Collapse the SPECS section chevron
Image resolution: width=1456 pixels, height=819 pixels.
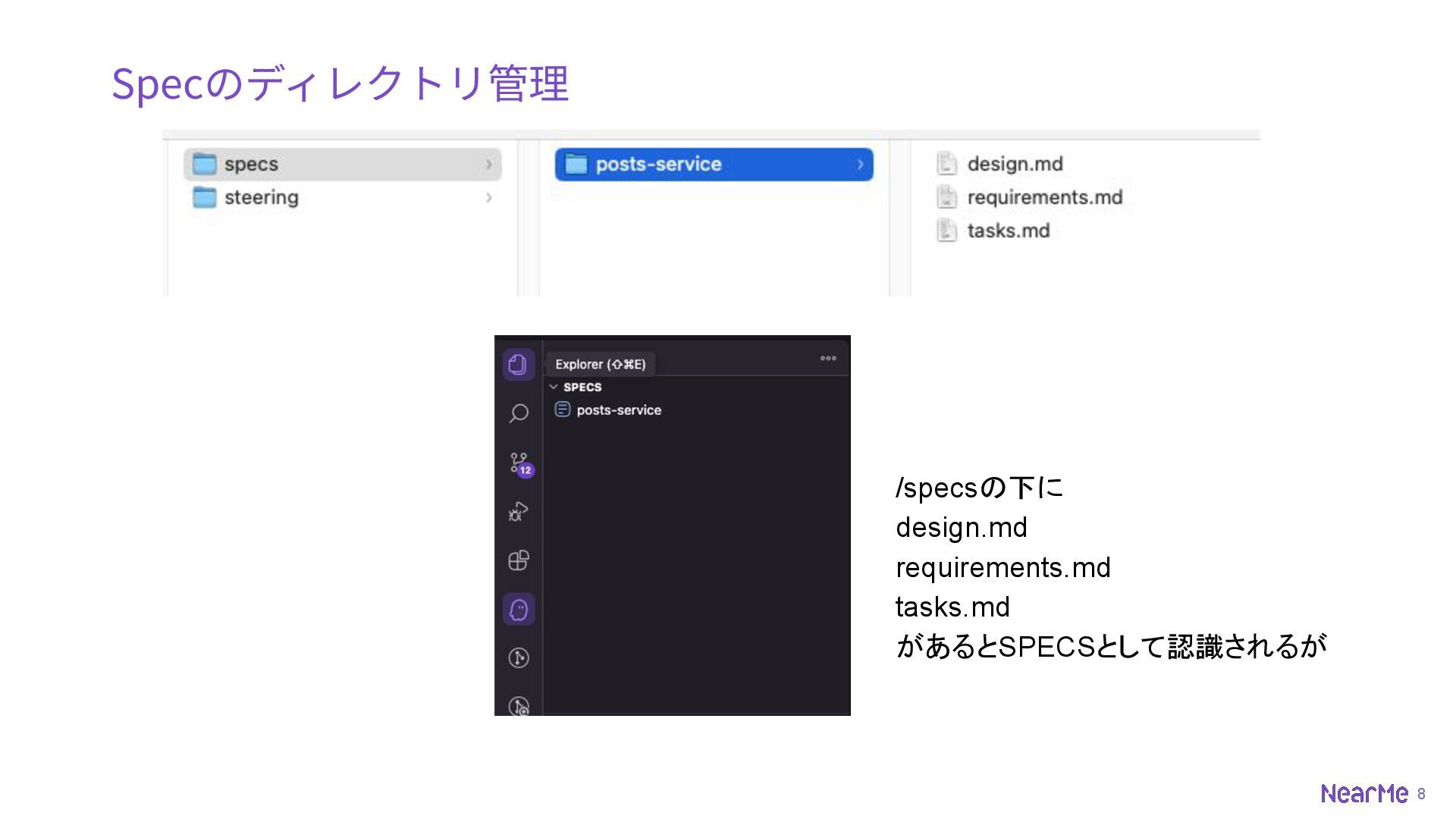coord(554,387)
